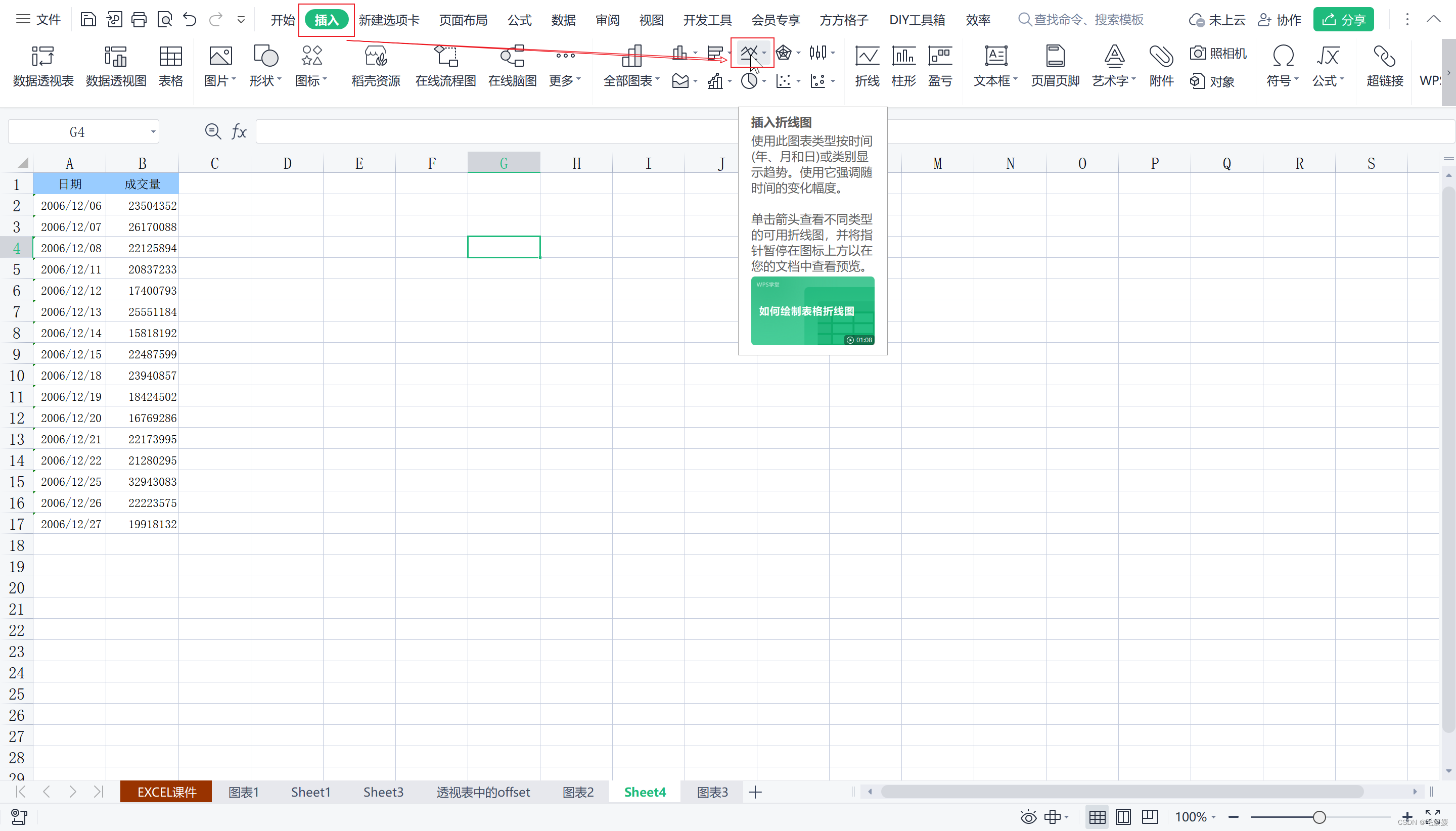
Task: Click the sparkline Column (柱形) icon
Action: tap(903, 66)
